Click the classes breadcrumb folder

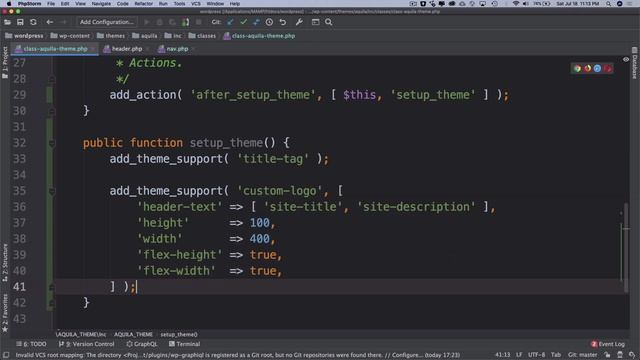[x=202, y=36]
